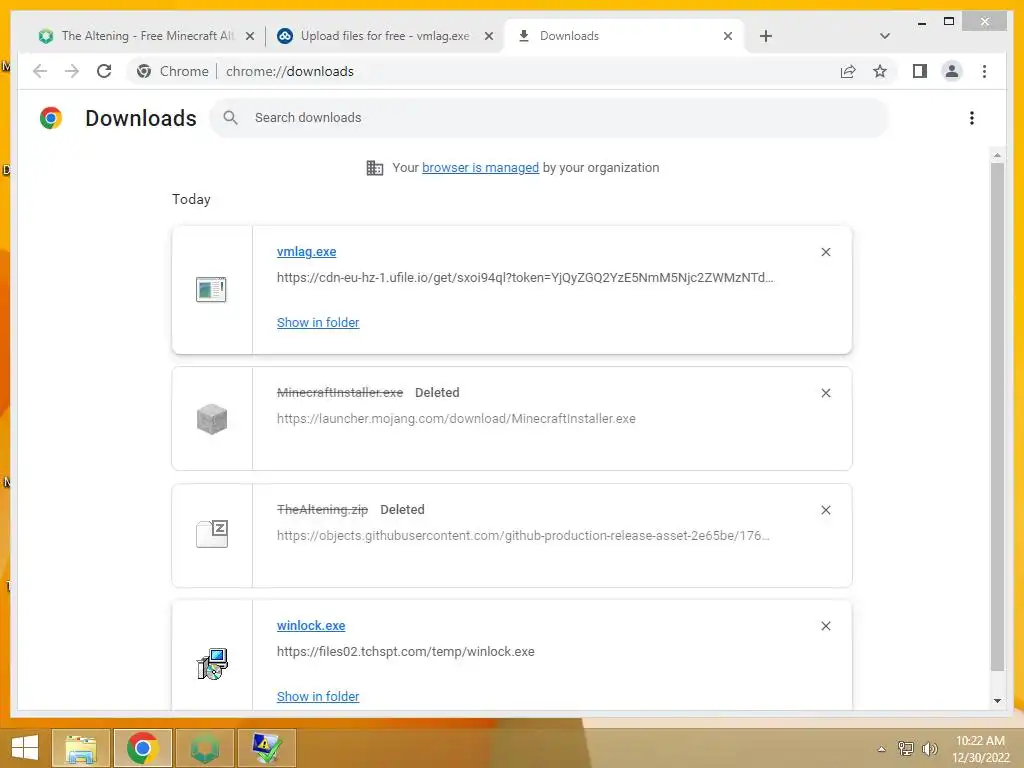Show hidden system tray icons
1024x768 pixels.
tap(881, 749)
